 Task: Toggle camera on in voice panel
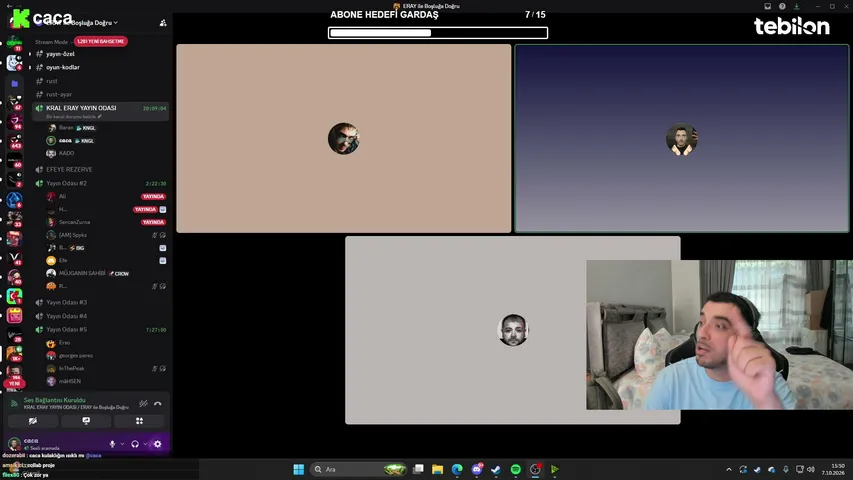33,421
